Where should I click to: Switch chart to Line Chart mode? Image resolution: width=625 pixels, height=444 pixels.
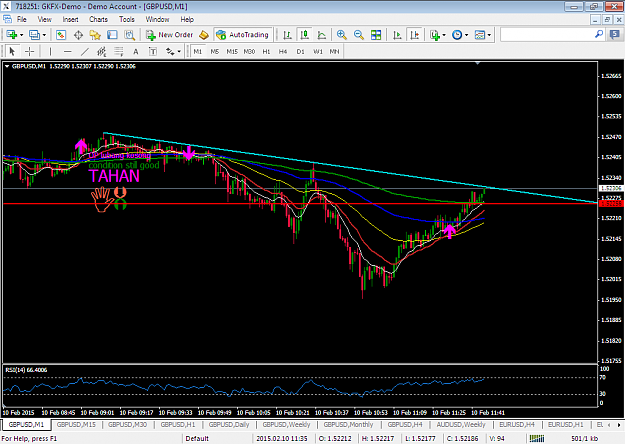[322, 35]
